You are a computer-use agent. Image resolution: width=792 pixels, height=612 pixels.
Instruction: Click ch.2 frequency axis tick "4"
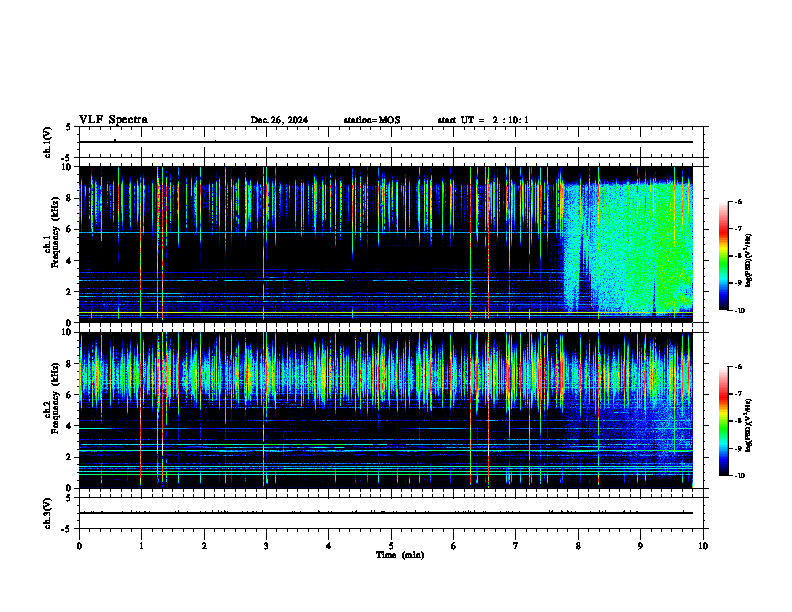pyautogui.click(x=70, y=426)
